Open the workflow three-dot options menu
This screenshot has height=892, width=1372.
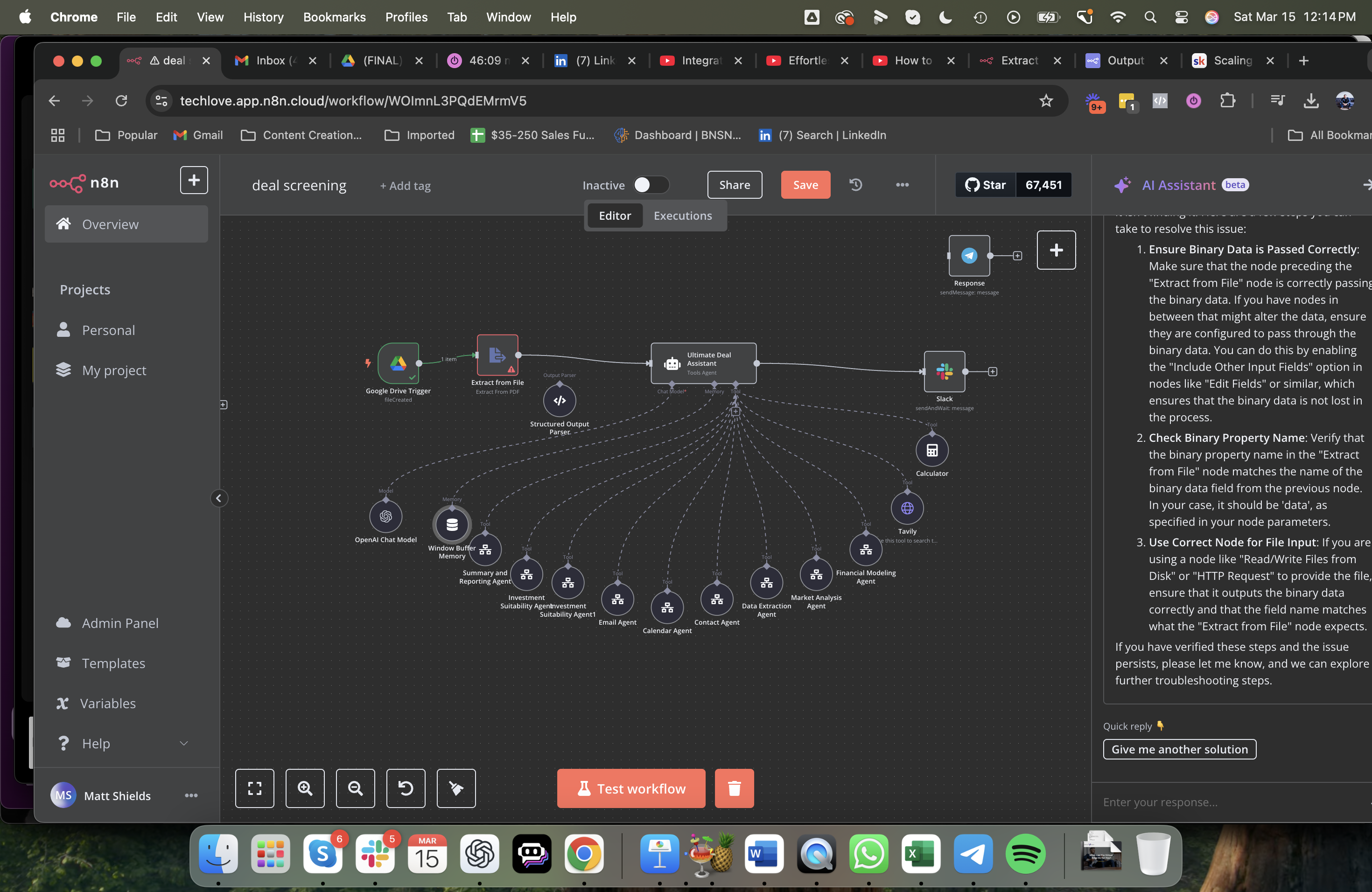(x=902, y=185)
